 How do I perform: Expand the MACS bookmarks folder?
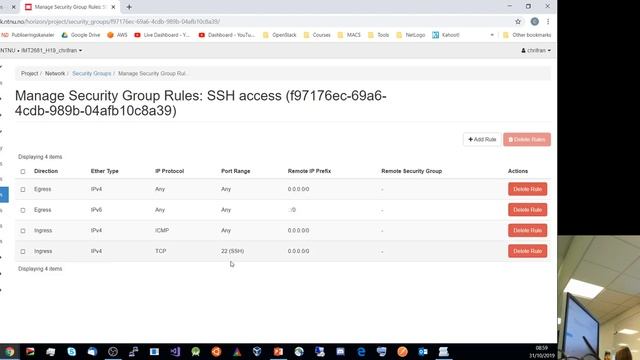click(349, 35)
